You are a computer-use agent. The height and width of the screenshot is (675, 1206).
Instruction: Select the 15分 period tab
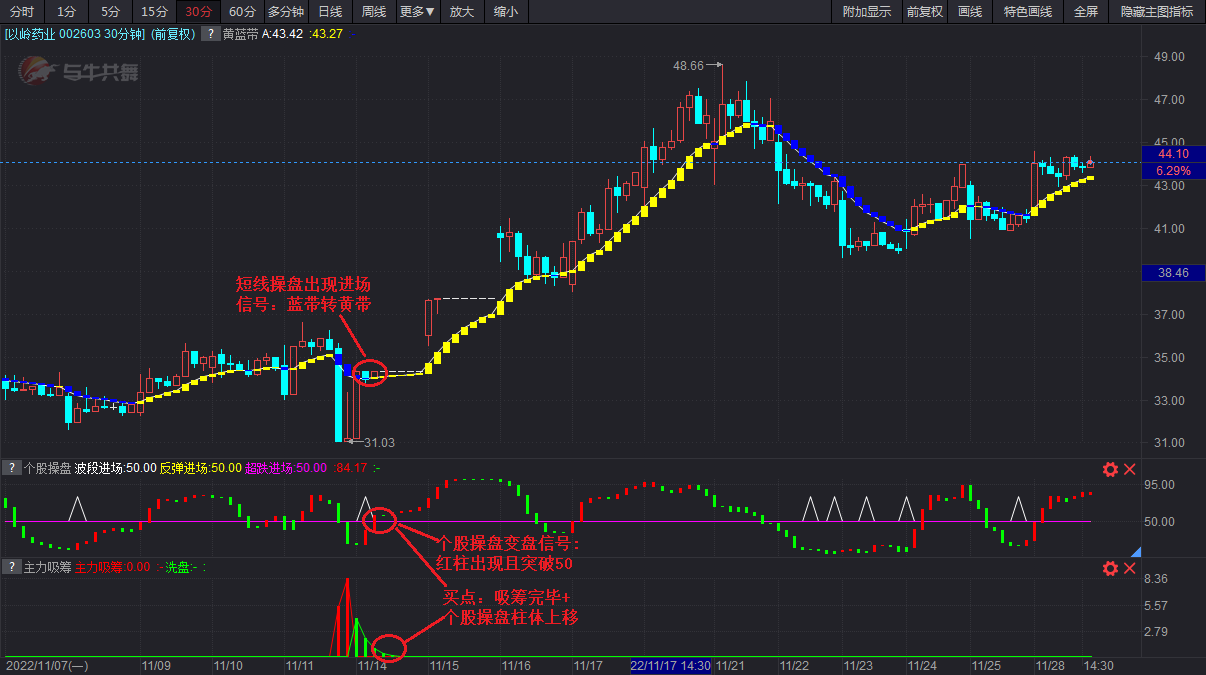pos(154,12)
